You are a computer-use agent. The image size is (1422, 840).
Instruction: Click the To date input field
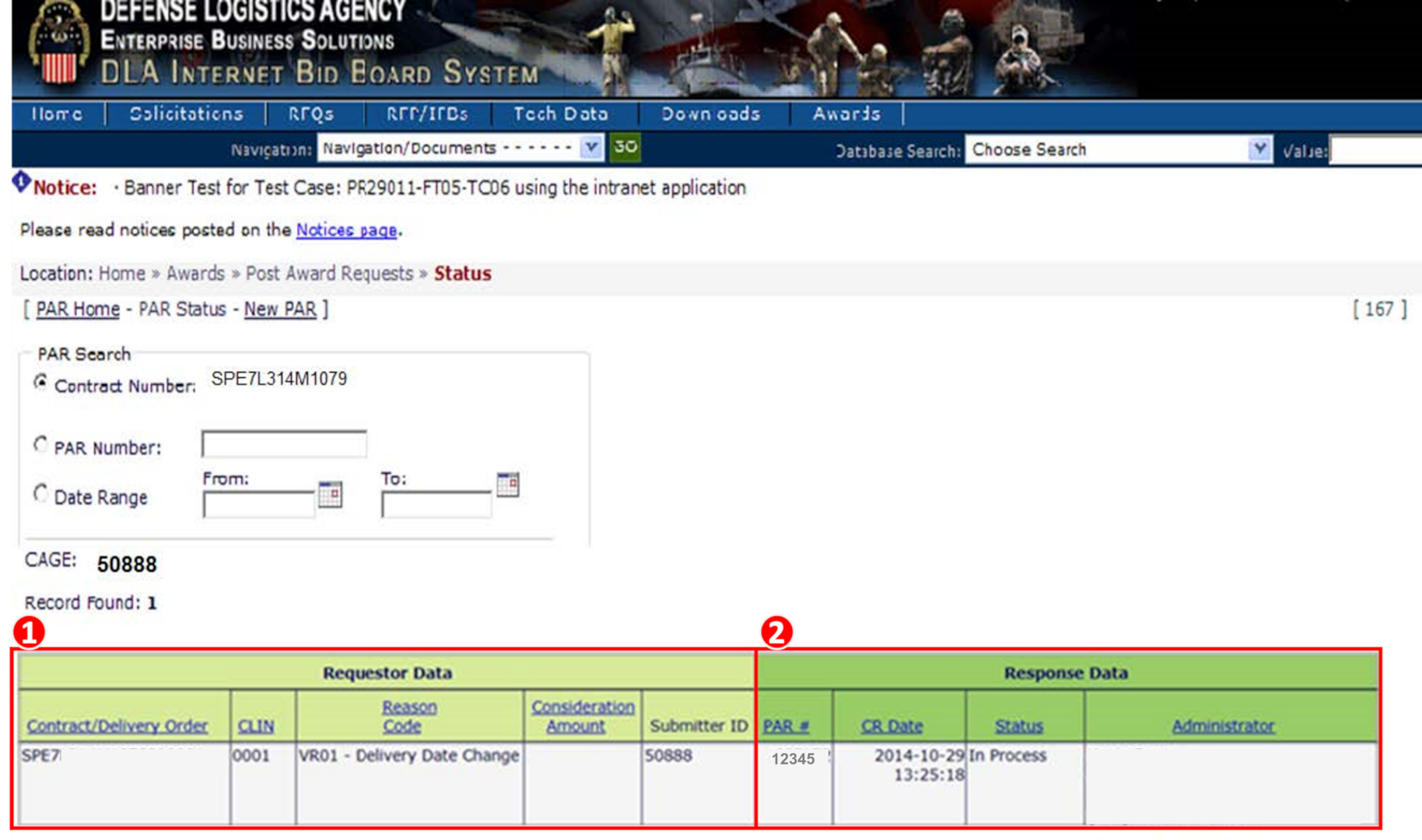click(436, 505)
